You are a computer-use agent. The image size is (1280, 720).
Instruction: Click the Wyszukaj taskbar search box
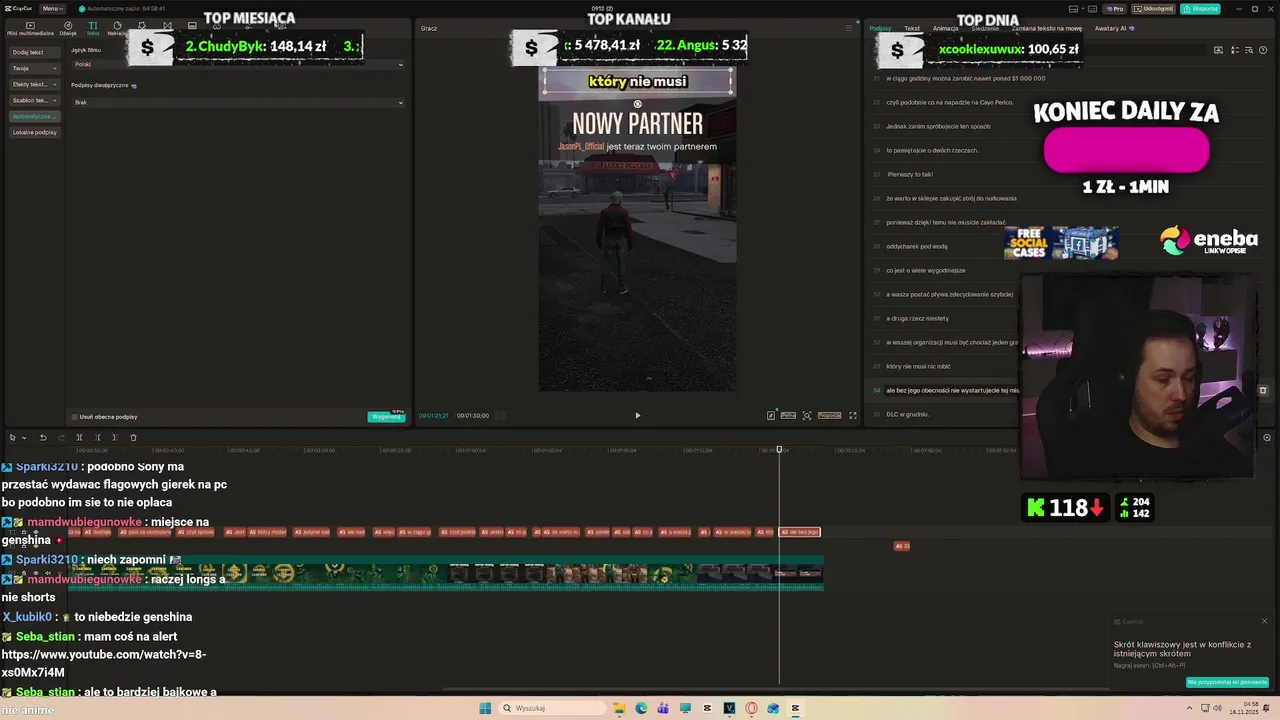click(x=553, y=708)
